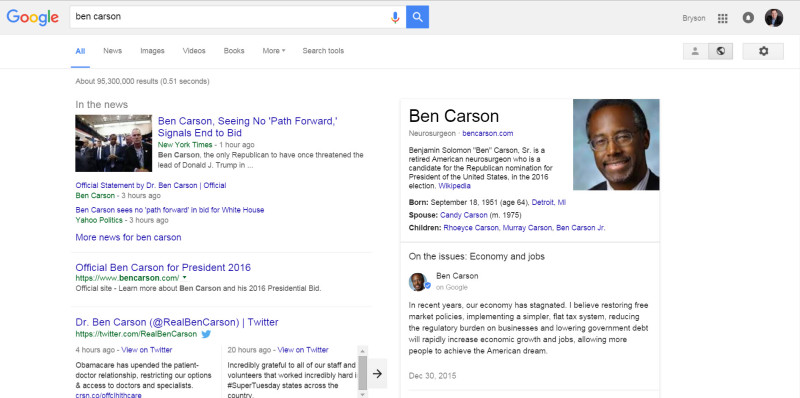
Task: Switch to private results person icon
Action: point(695,51)
